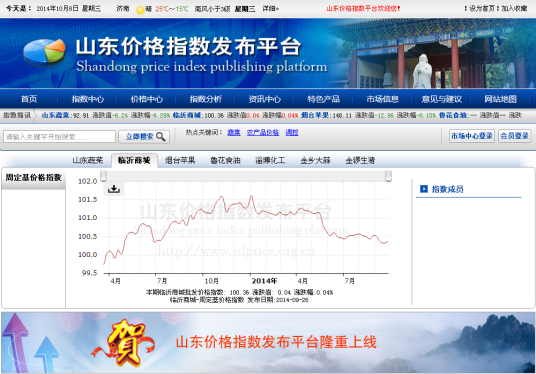
Task: Open the 首页 menu item
Action: tap(29, 99)
